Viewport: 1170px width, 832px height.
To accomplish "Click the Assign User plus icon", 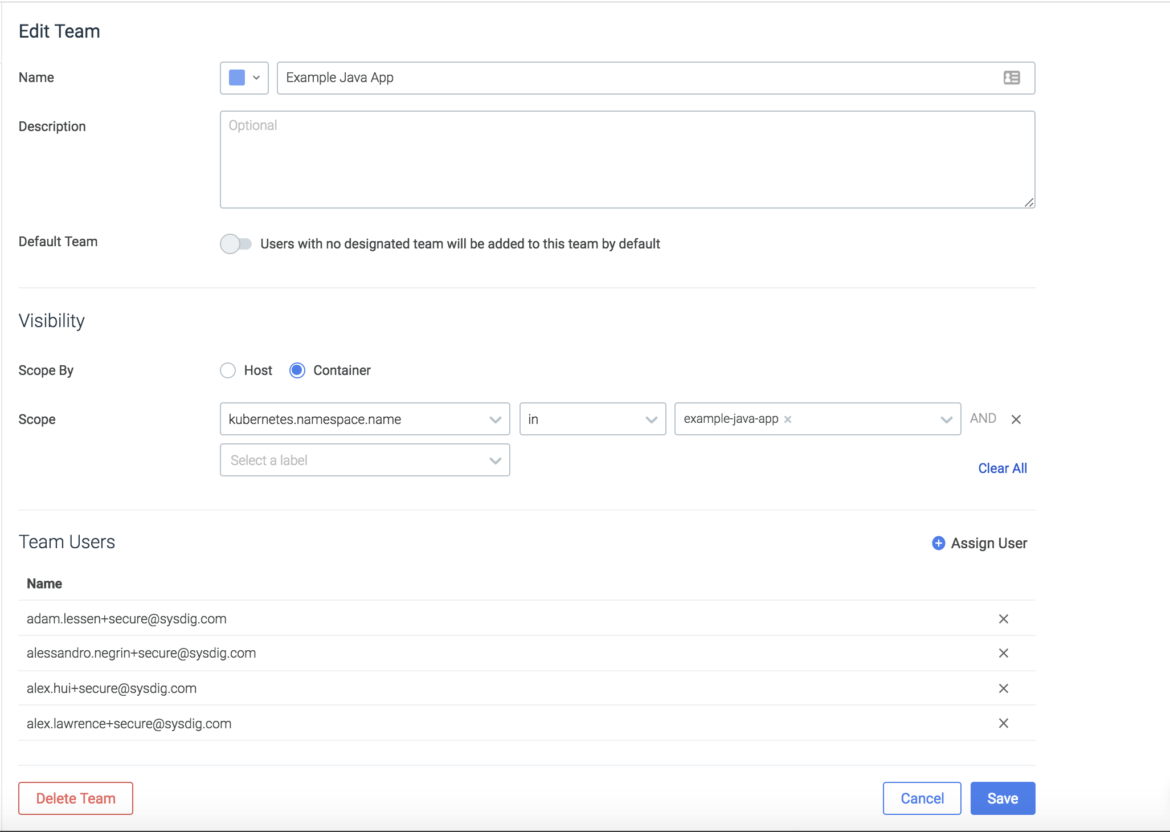I will (938, 543).
